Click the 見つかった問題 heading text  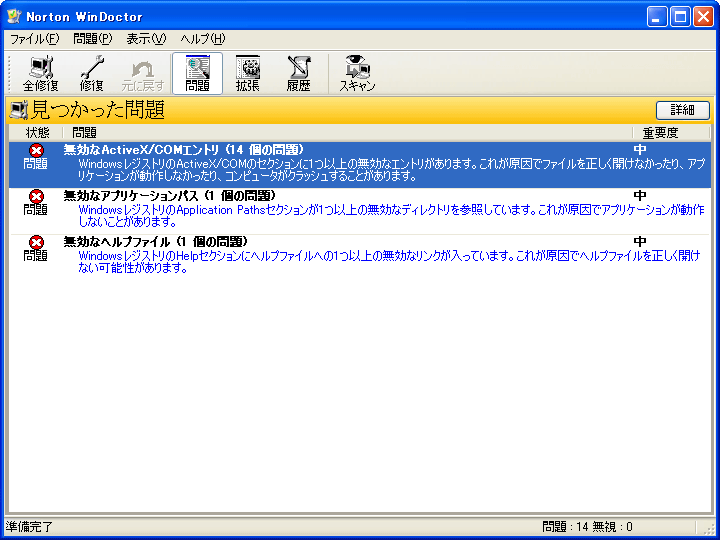[x=98, y=110]
